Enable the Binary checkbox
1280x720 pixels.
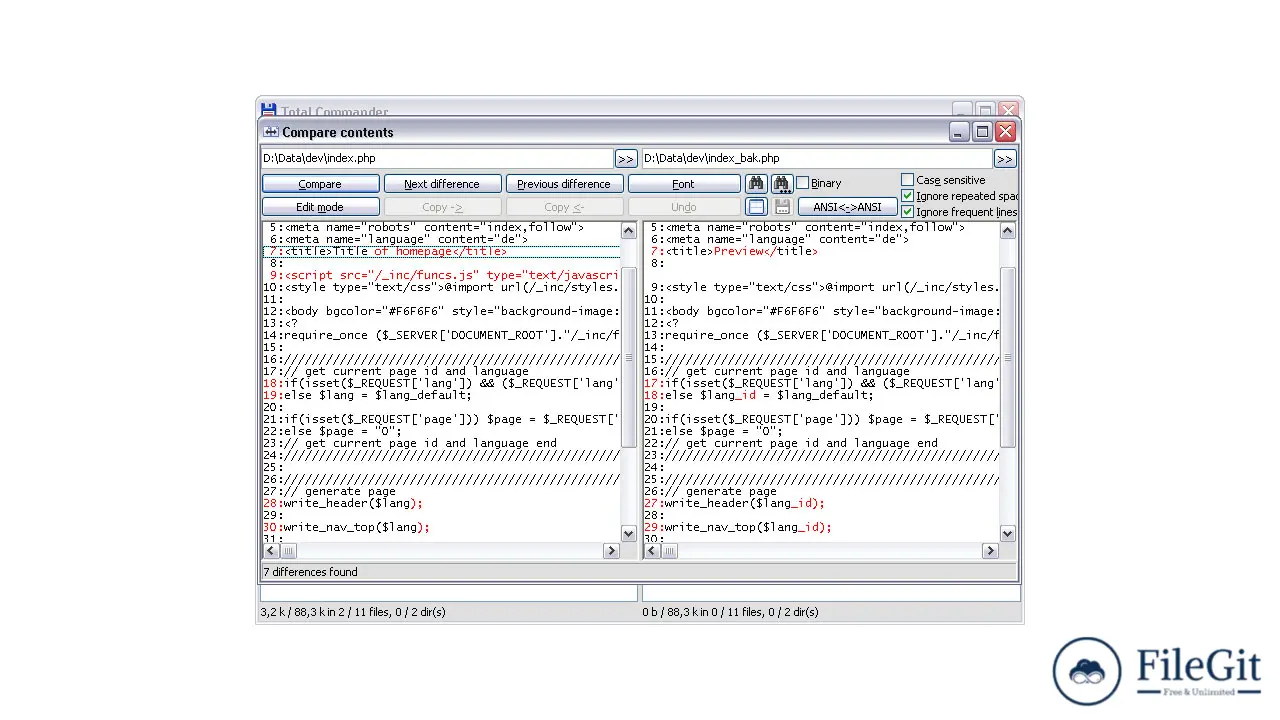802,183
